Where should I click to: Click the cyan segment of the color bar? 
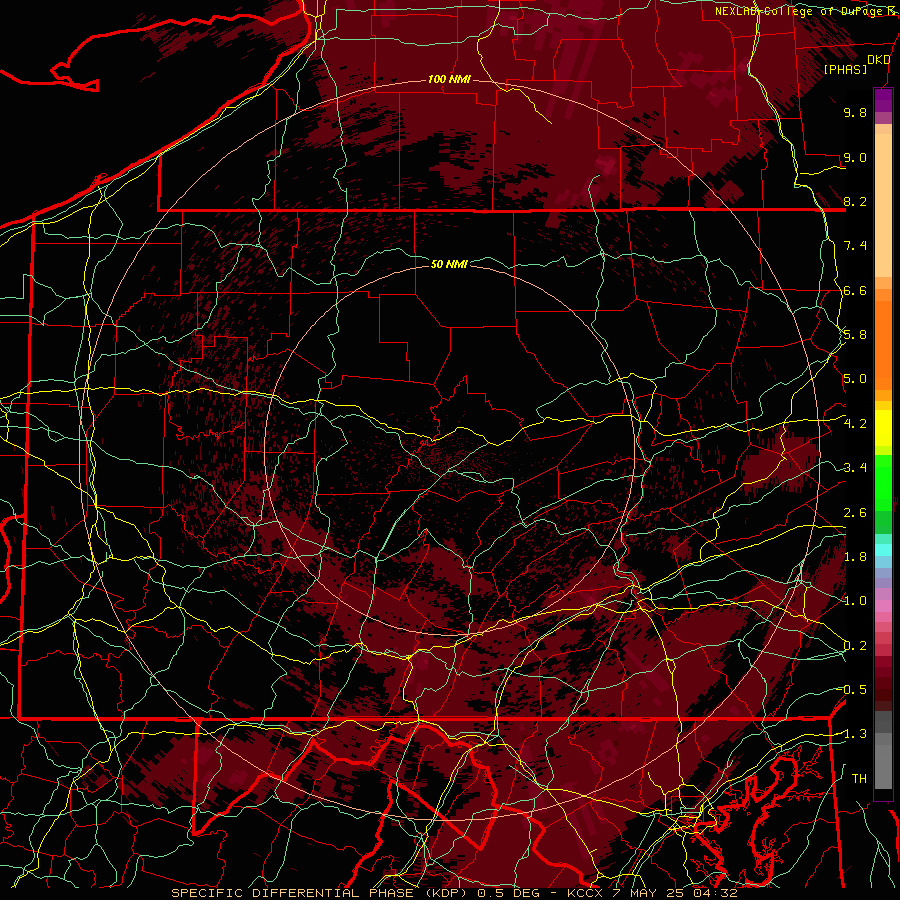pos(883,550)
